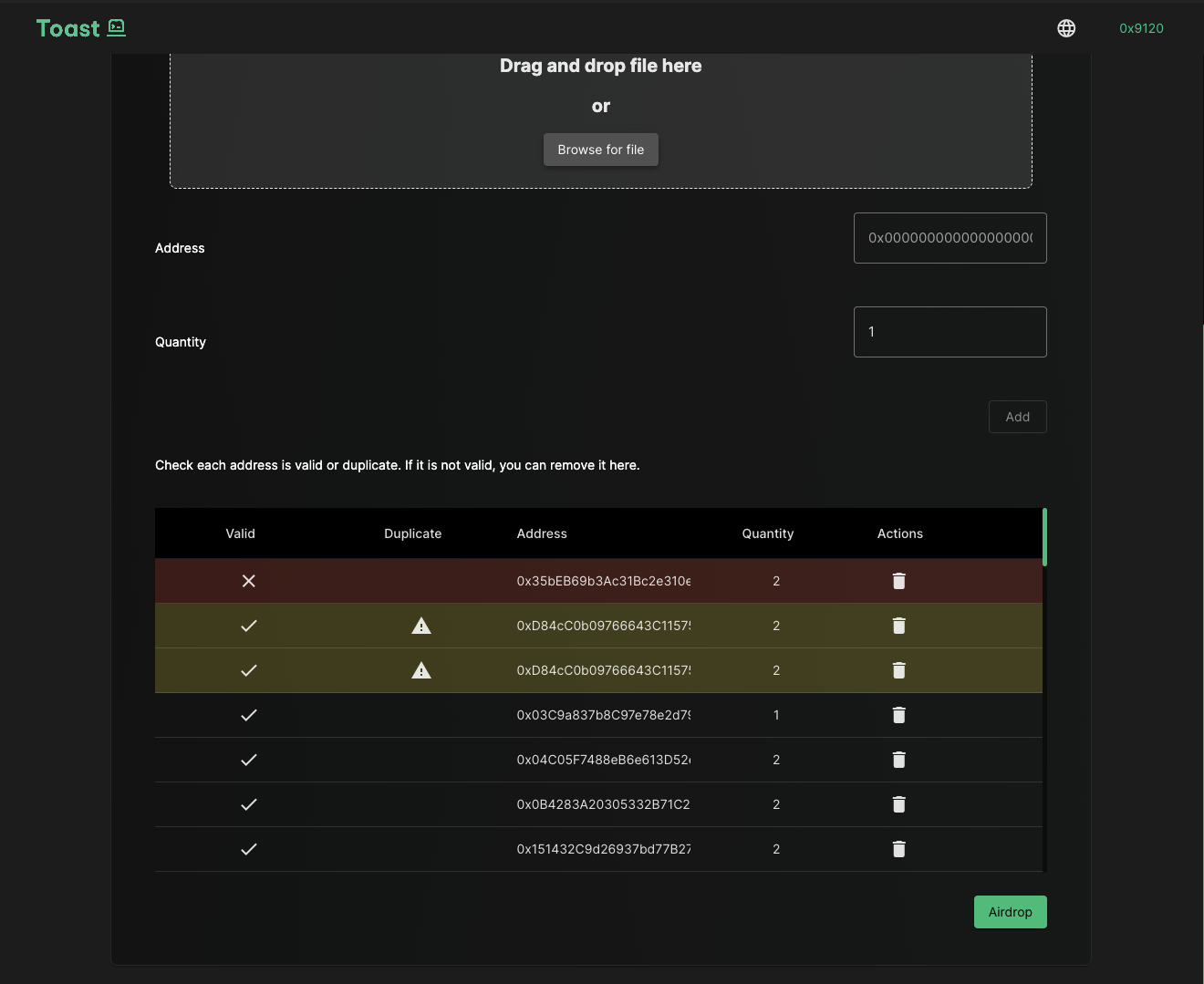Click the Browse for file button
1204x984 pixels.
tap(601, 150)
